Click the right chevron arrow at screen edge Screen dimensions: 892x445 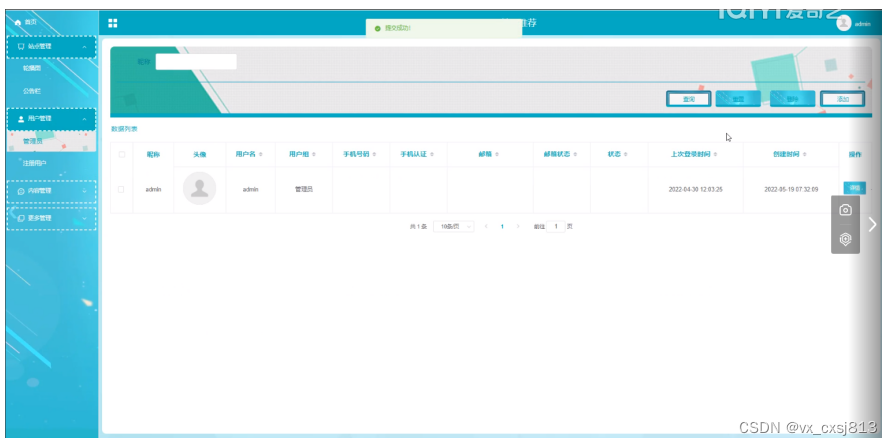873,225
